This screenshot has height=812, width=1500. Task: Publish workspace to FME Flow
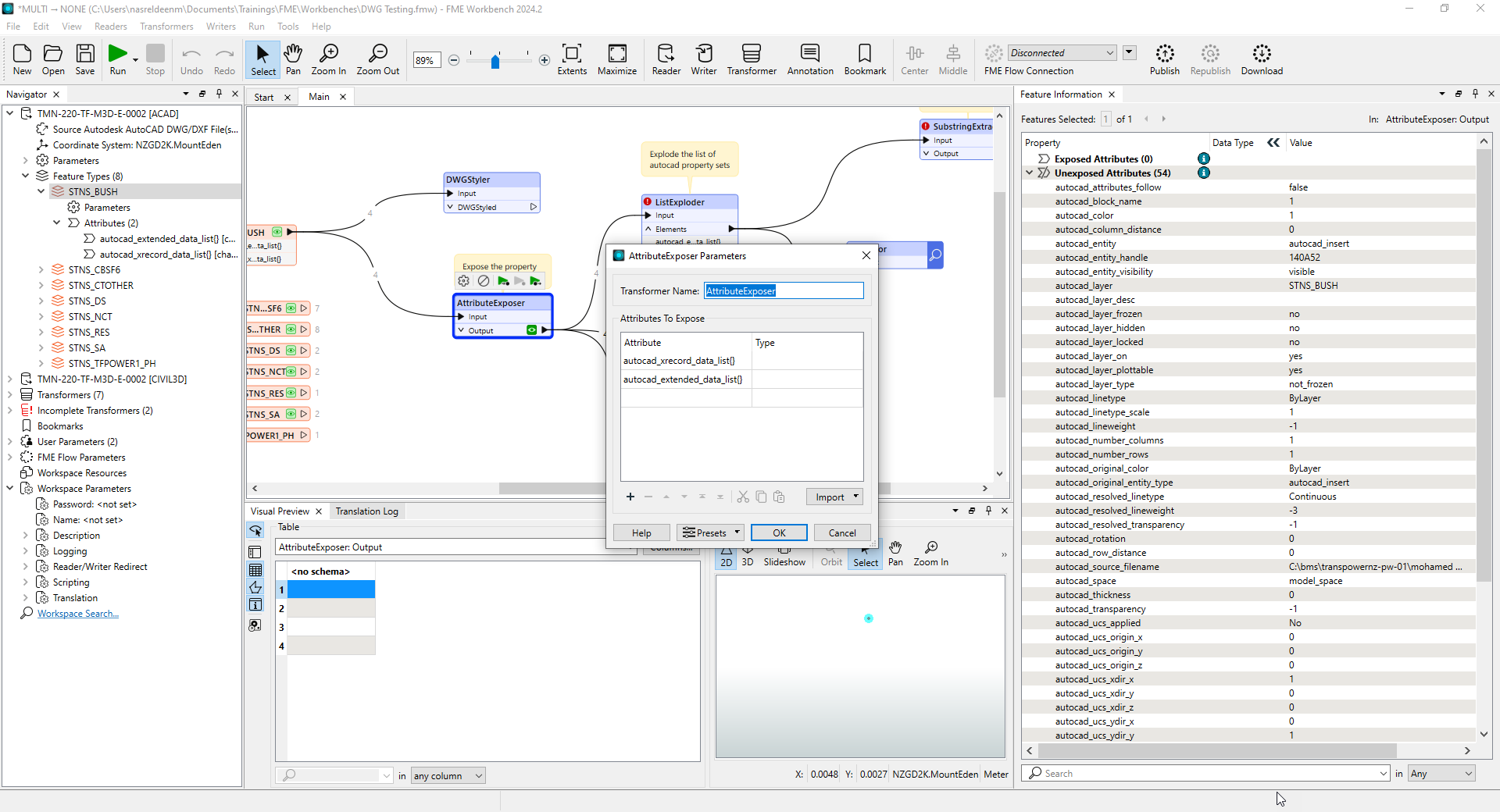click(x=1165, y=59)
